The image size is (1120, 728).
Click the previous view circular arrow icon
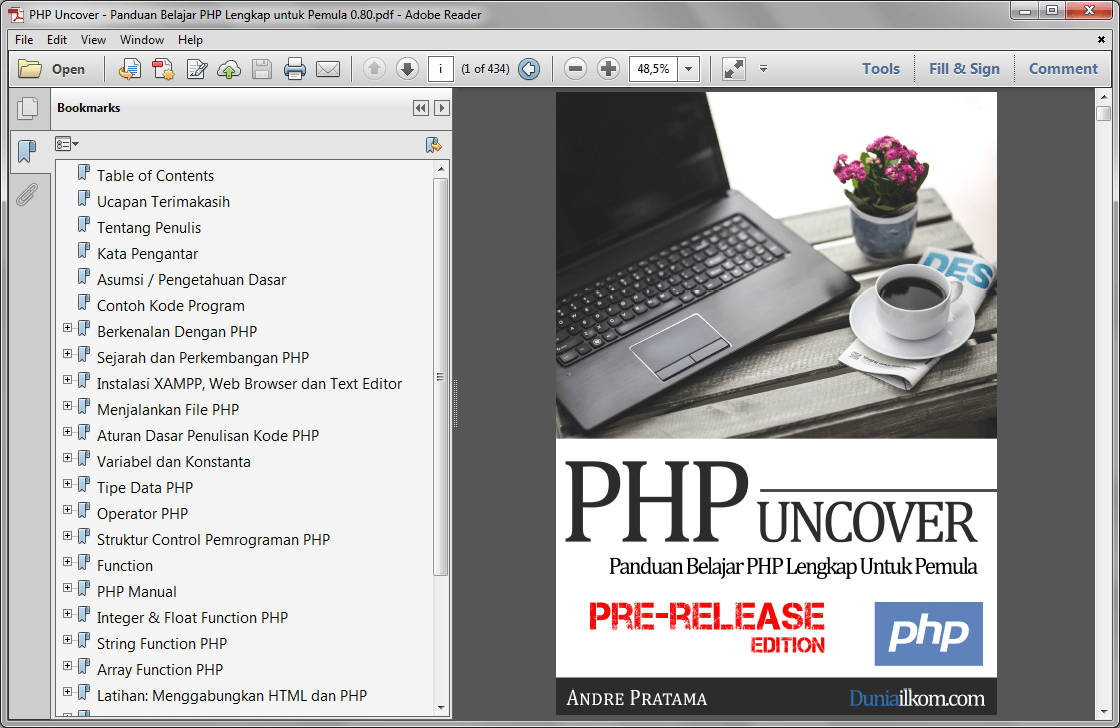pos(529,69)
